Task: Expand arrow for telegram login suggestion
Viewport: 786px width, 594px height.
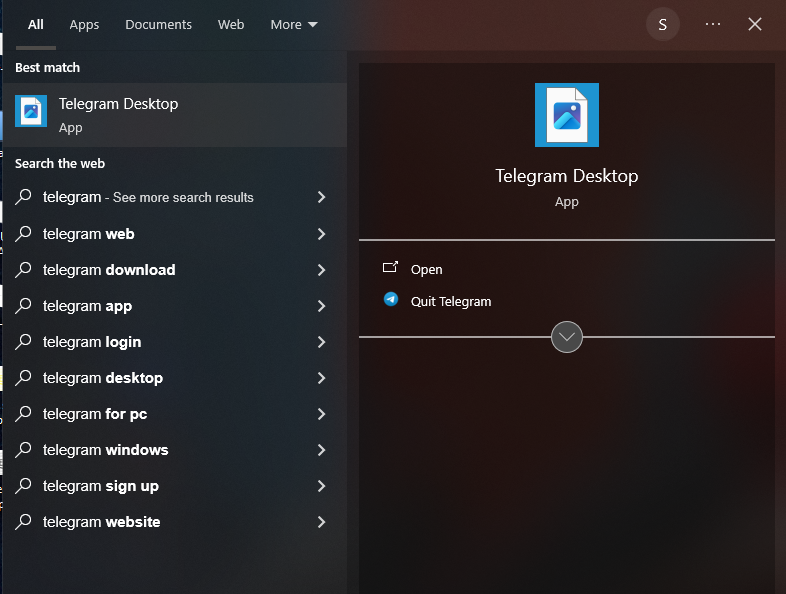Action: point(321,342)
